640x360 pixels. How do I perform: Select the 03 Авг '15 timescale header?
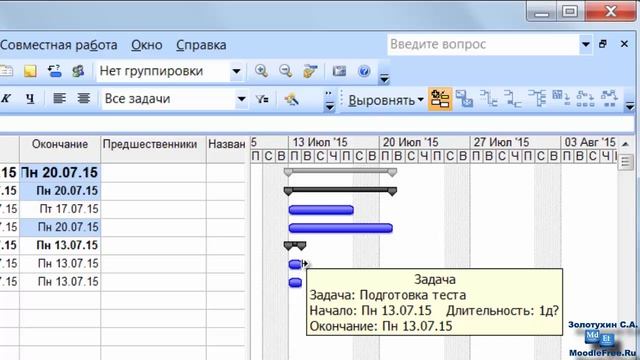pyautogui.click(x=589, y=142)
